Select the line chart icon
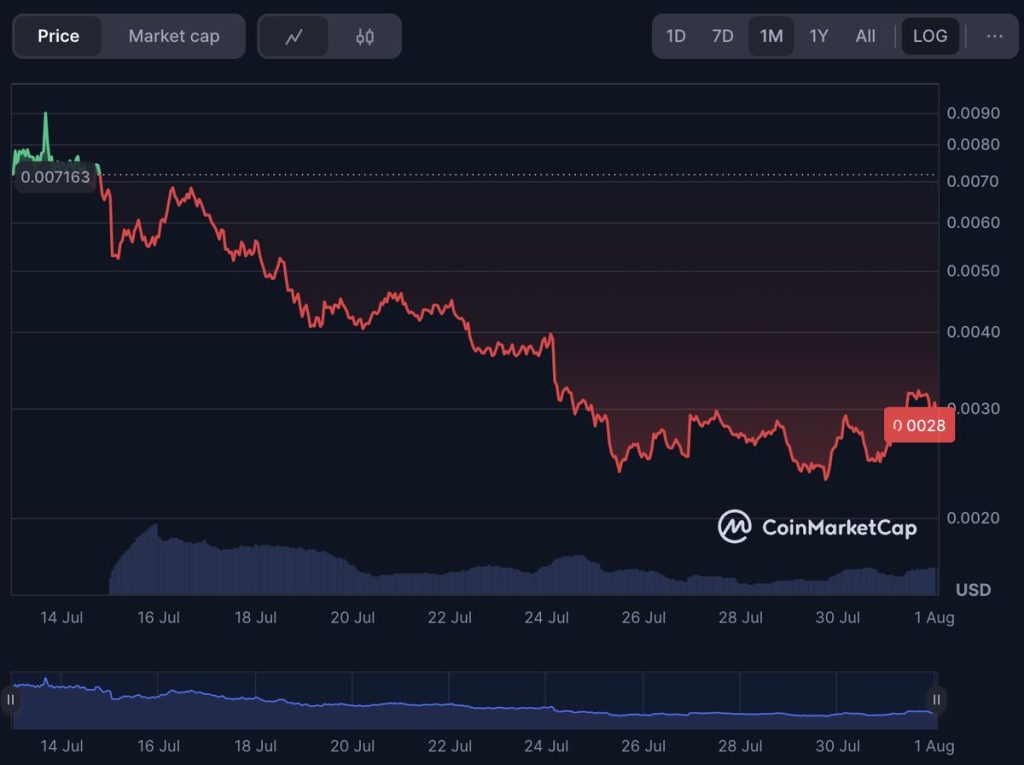The width and height of the screenshot is (1024, 765). [294, 37]
